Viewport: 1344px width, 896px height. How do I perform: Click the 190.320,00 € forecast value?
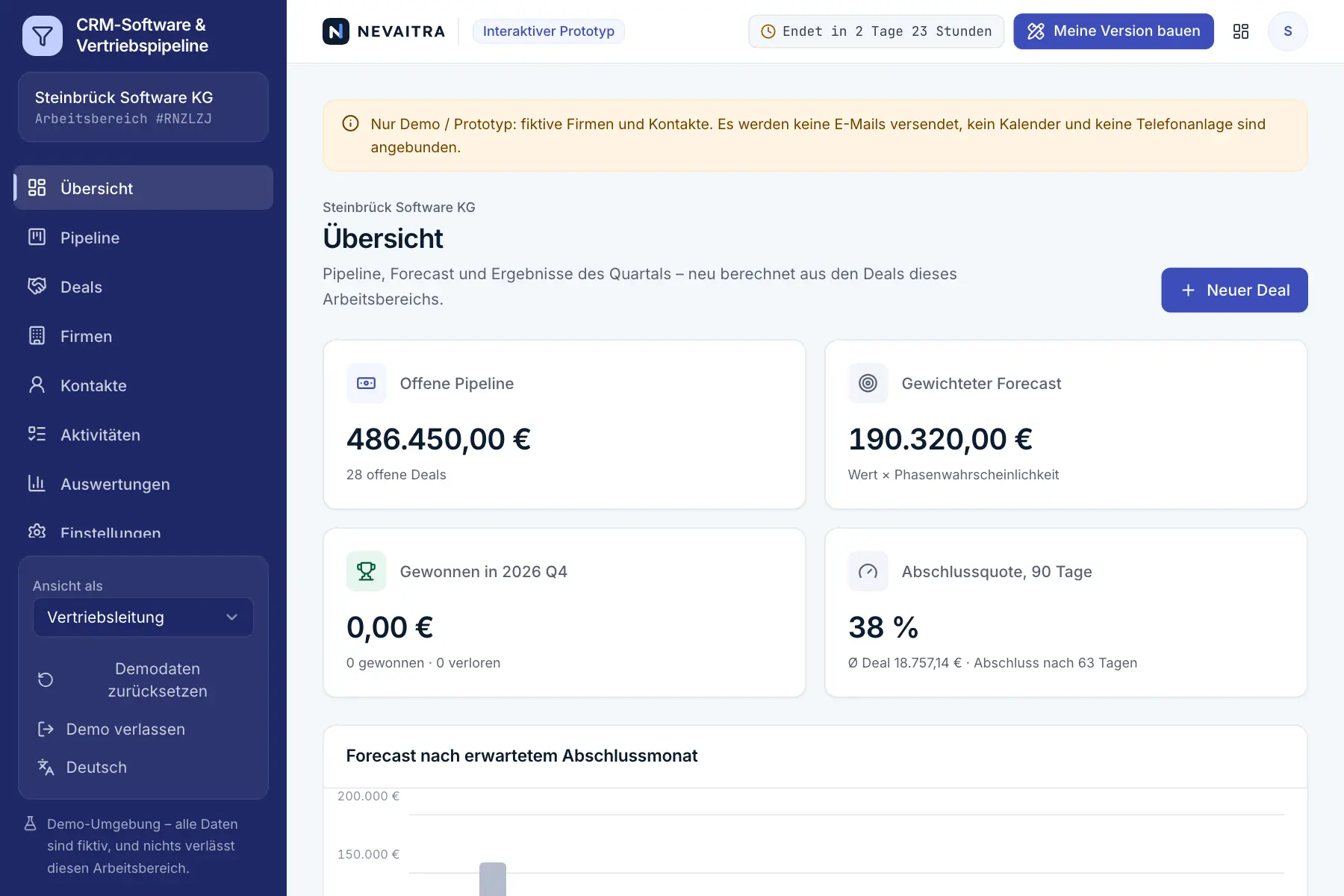coord(940,439)
